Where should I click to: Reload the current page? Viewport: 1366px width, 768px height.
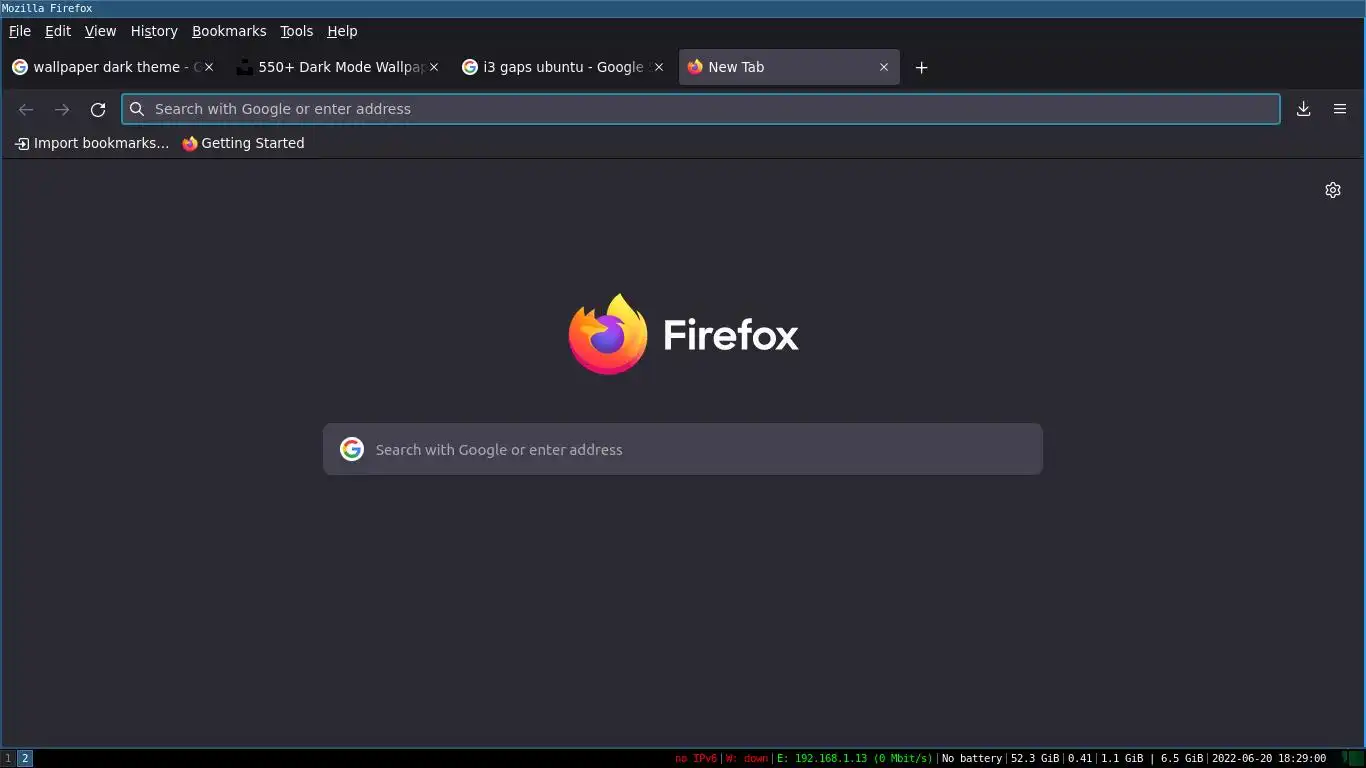[98, 109]
